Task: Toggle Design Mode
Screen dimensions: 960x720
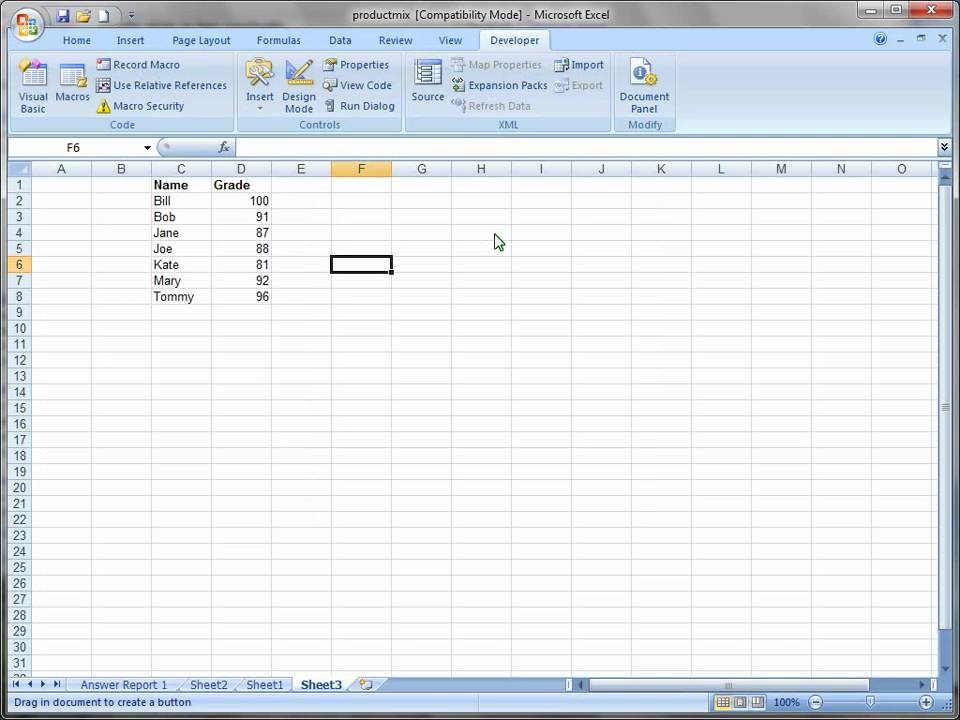Action: coord(299,86)
